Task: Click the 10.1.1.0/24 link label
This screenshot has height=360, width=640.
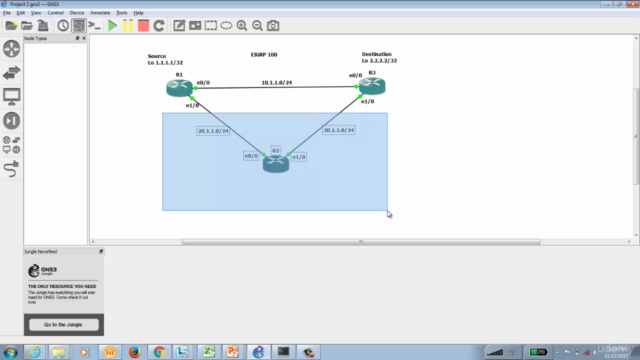Action: pyautogui.click(x=277, y=82)
